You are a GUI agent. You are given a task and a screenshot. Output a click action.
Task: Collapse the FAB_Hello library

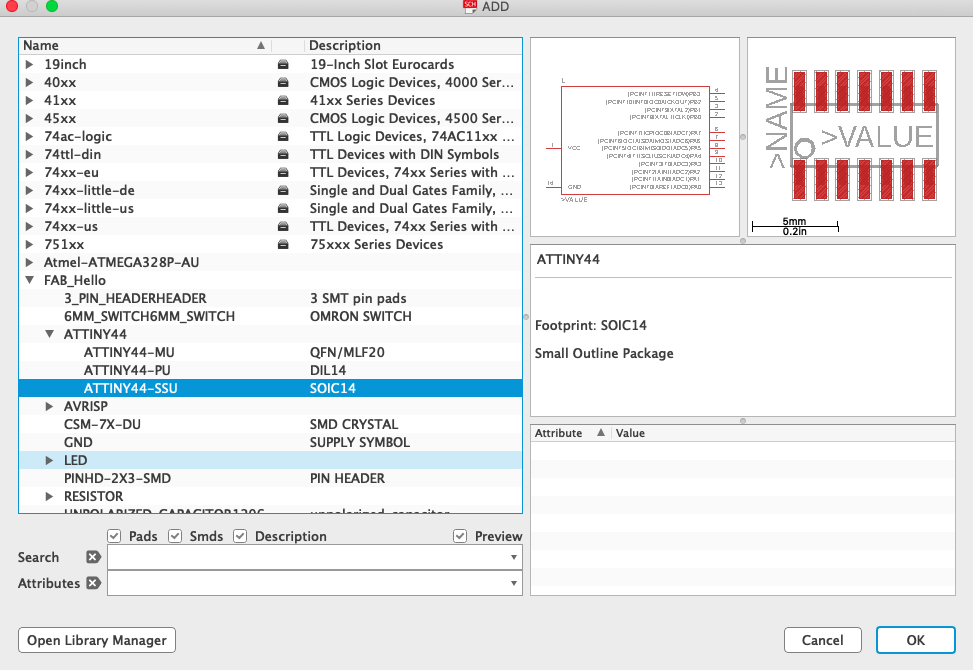click(29, 280)
